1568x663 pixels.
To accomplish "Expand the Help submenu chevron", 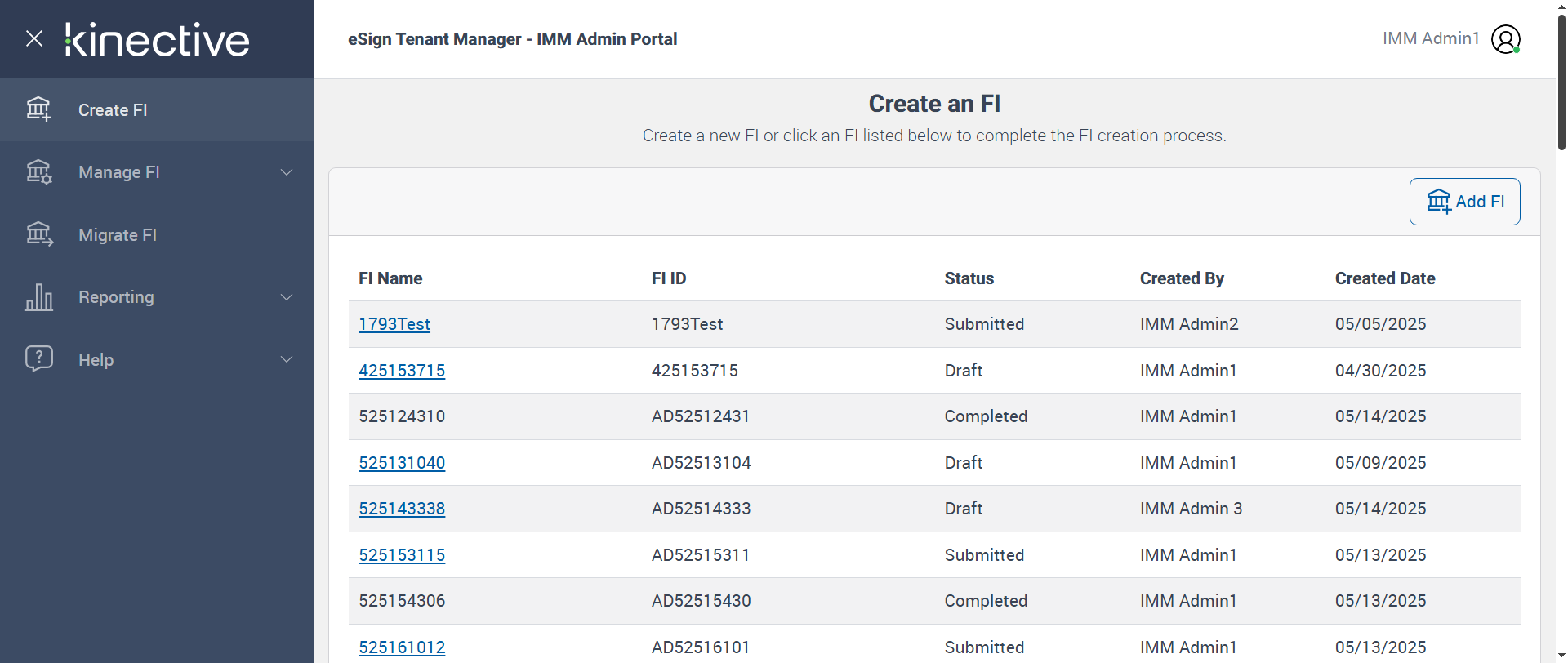I will [x=287, y=360].
